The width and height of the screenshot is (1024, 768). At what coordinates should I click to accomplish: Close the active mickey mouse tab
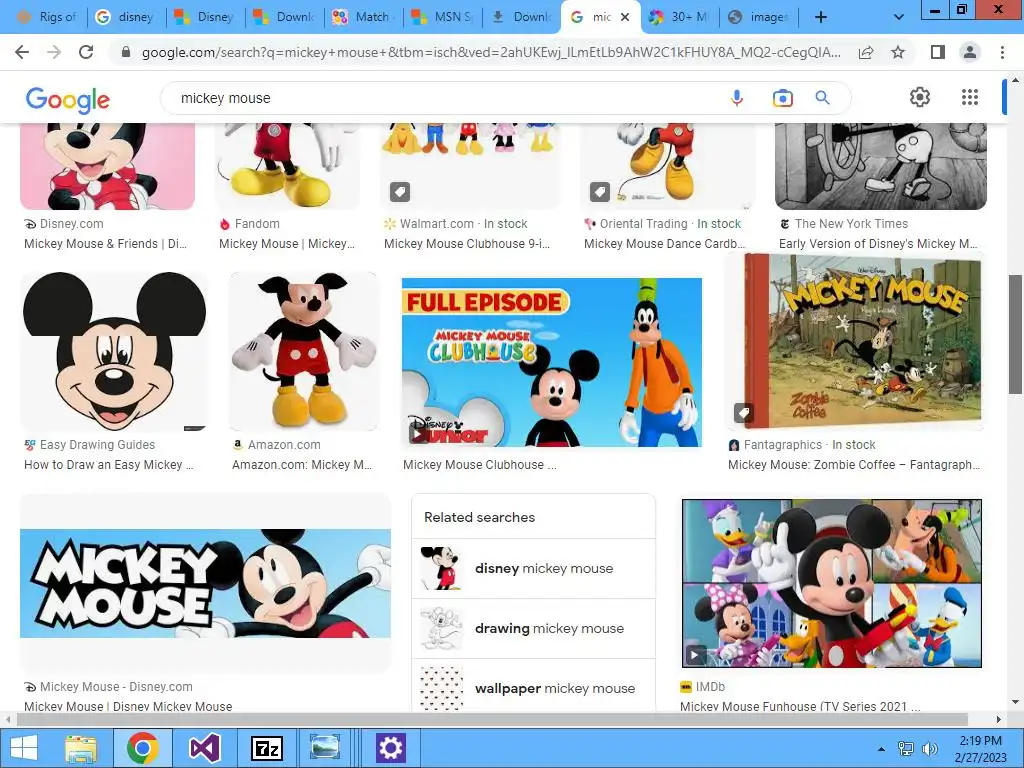pos(625,17)
